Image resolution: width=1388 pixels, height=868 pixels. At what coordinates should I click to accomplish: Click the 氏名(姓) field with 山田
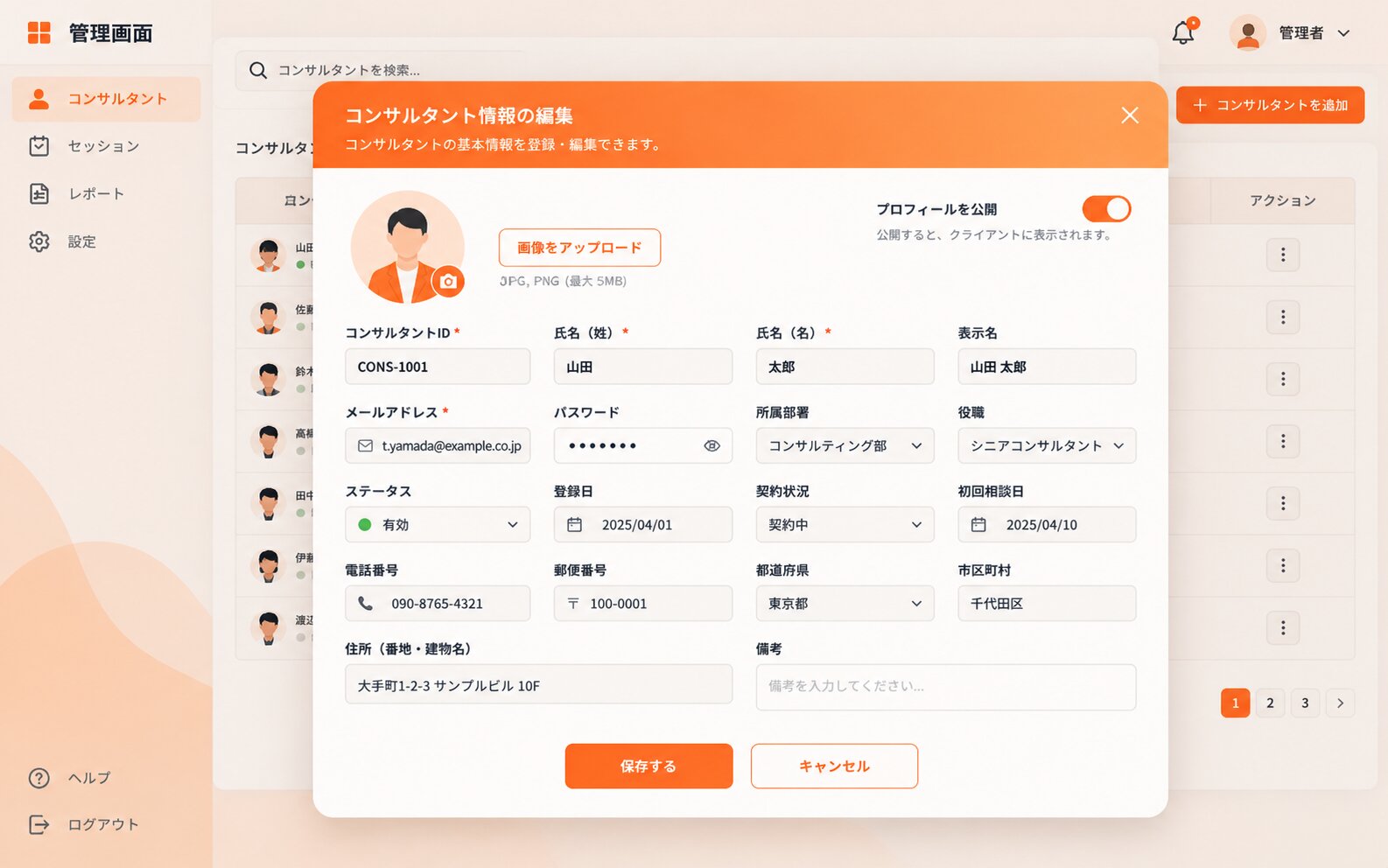tap(643, 367)
